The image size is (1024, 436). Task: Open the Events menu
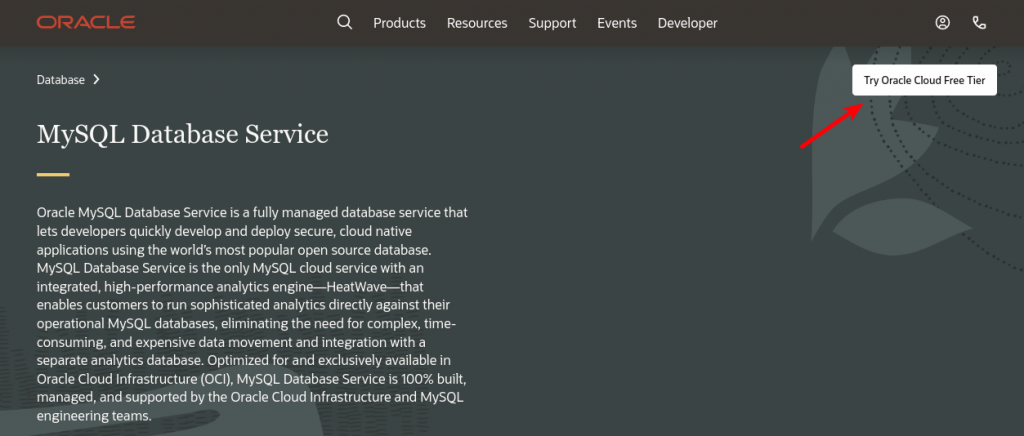(x=617, y=23)
